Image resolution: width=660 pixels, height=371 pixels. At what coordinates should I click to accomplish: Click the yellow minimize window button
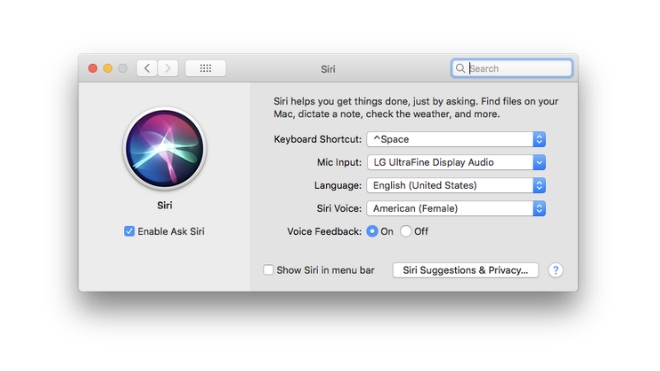tap(108, 68)
